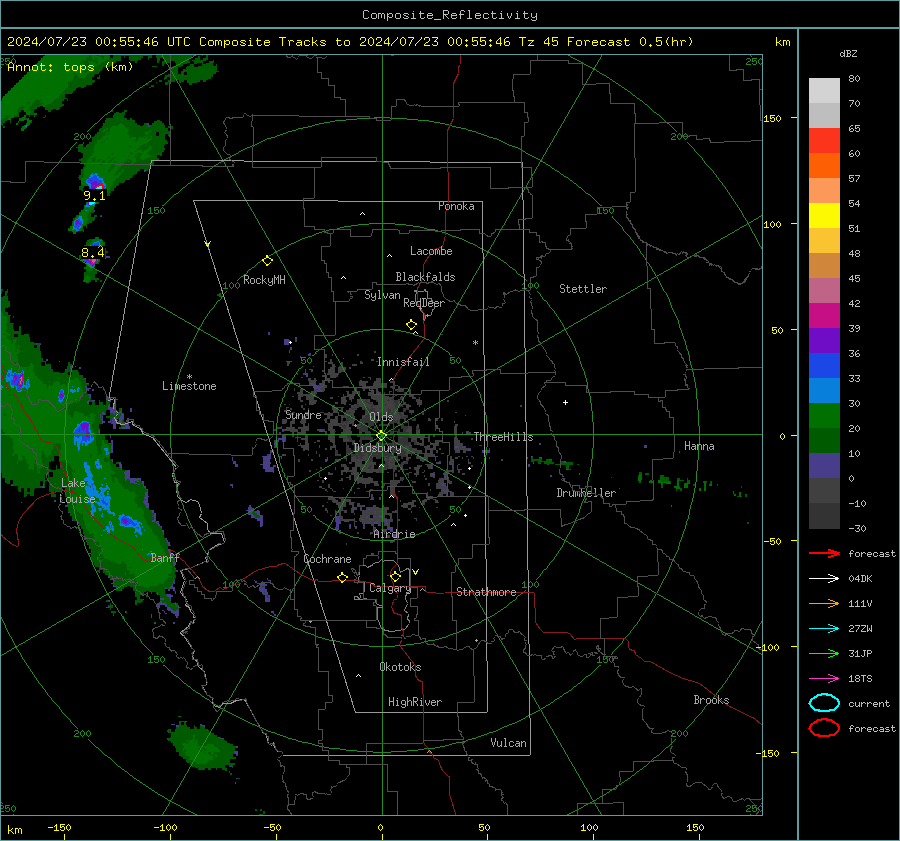The height and width of the screenshot is (841, 900).
Task: Click the Hanna town label
Action: point(699,446)
